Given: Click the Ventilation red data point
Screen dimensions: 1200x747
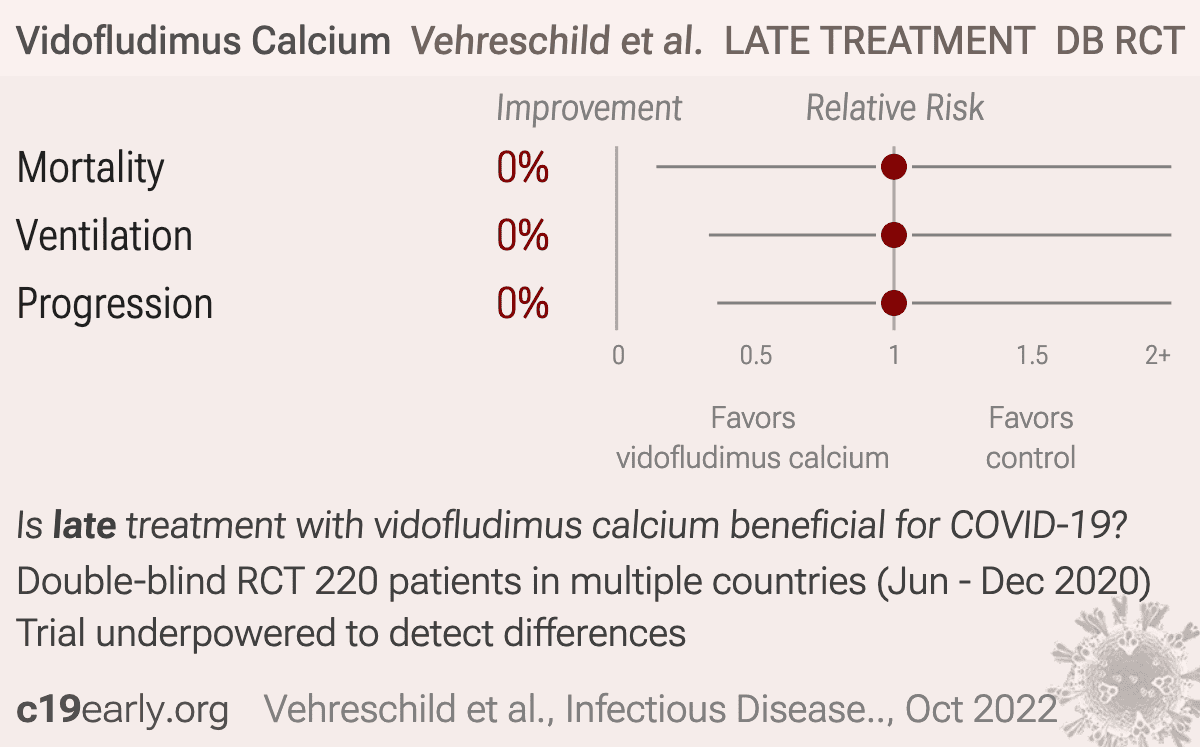Looking at the screenshot, I should click(894, 235).
